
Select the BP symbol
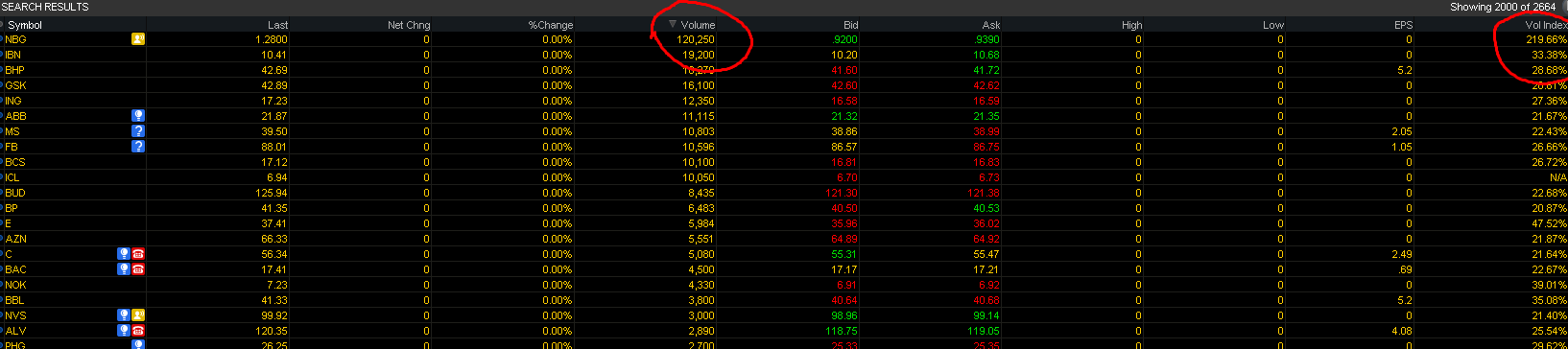click(12, 208)
